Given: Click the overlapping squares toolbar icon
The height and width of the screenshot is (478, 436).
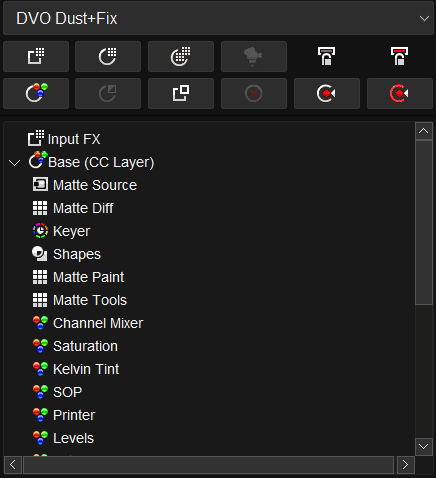Looking at the screenshot, I should 181,93.
